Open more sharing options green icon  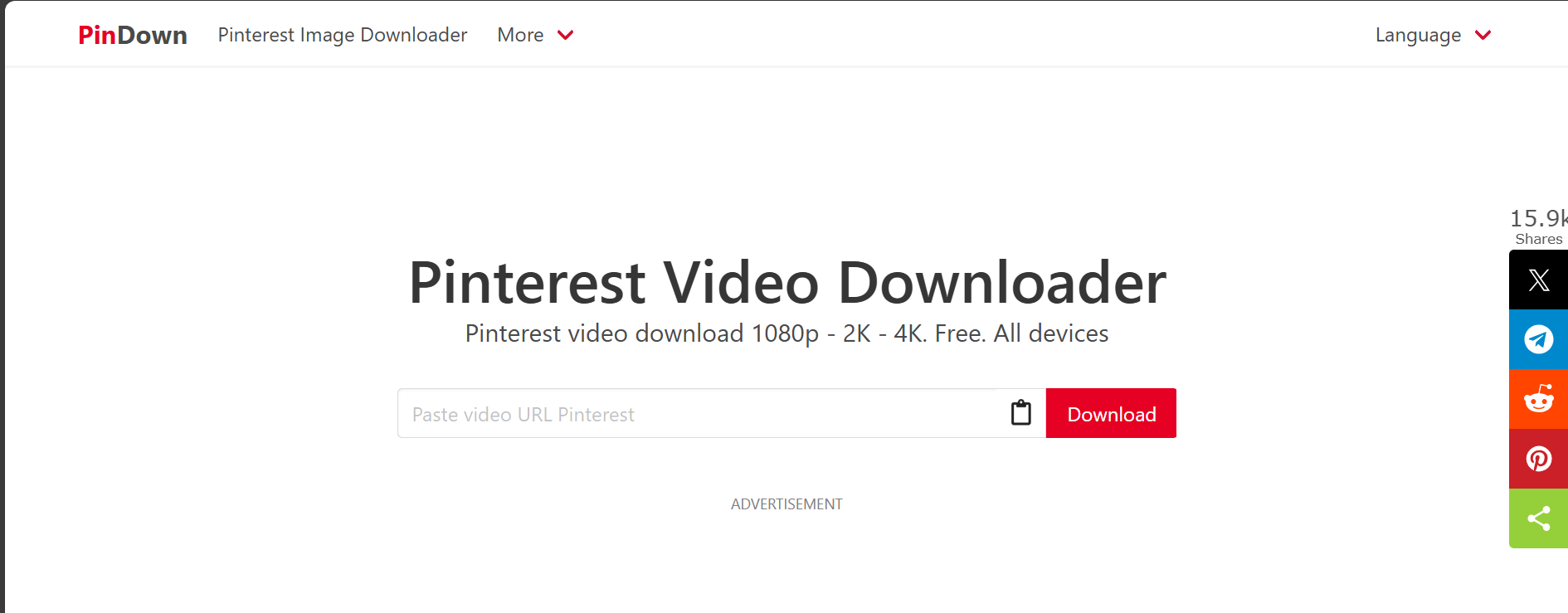1538,518
